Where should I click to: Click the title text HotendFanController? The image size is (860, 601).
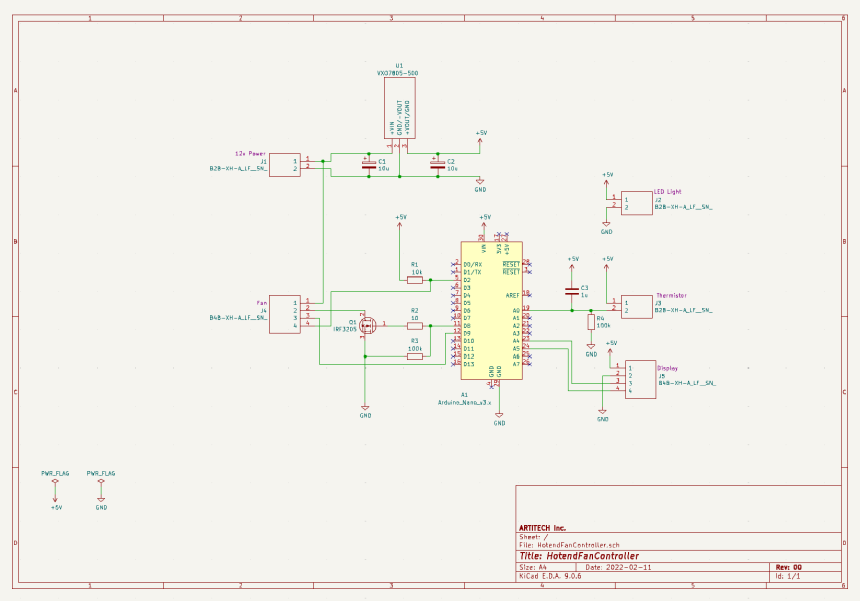[x=579, y=556]
